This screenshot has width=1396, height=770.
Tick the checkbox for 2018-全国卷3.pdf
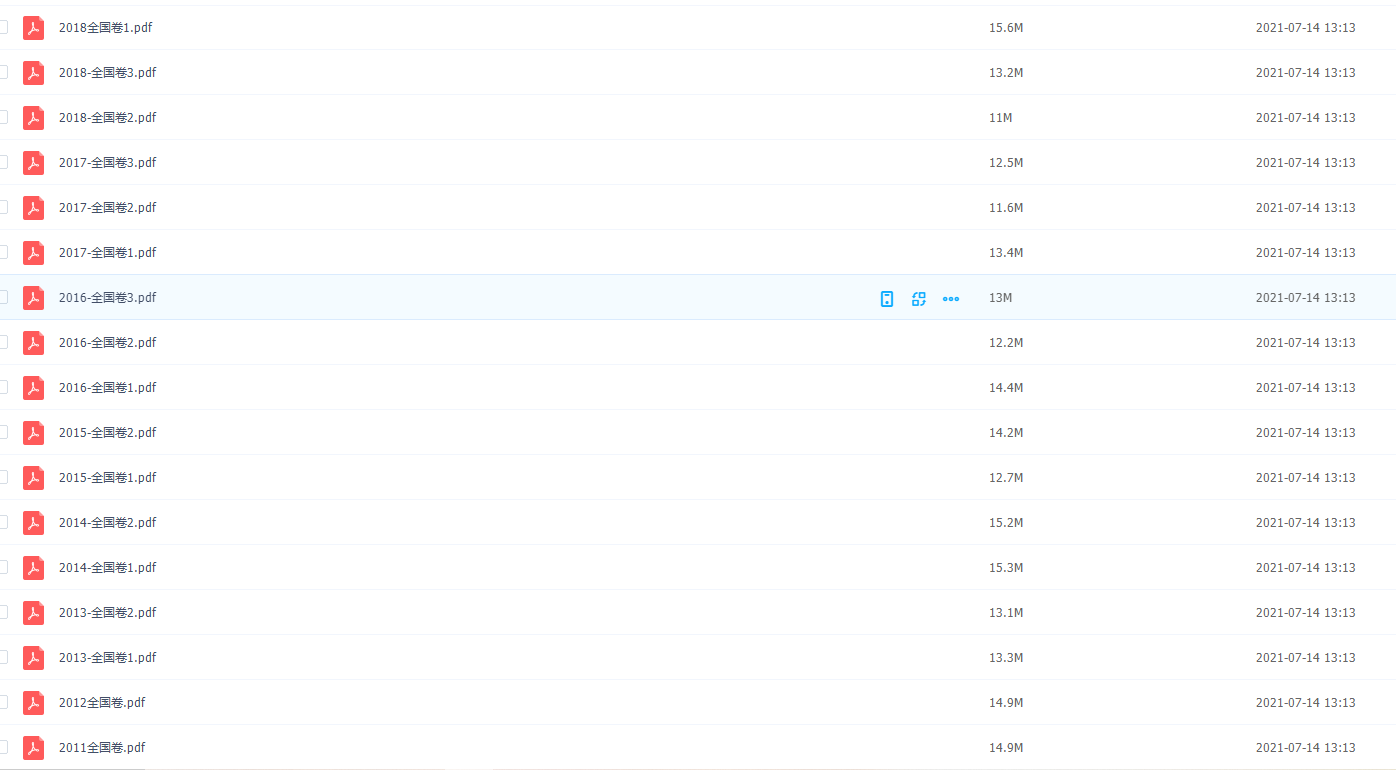[3, 73]
